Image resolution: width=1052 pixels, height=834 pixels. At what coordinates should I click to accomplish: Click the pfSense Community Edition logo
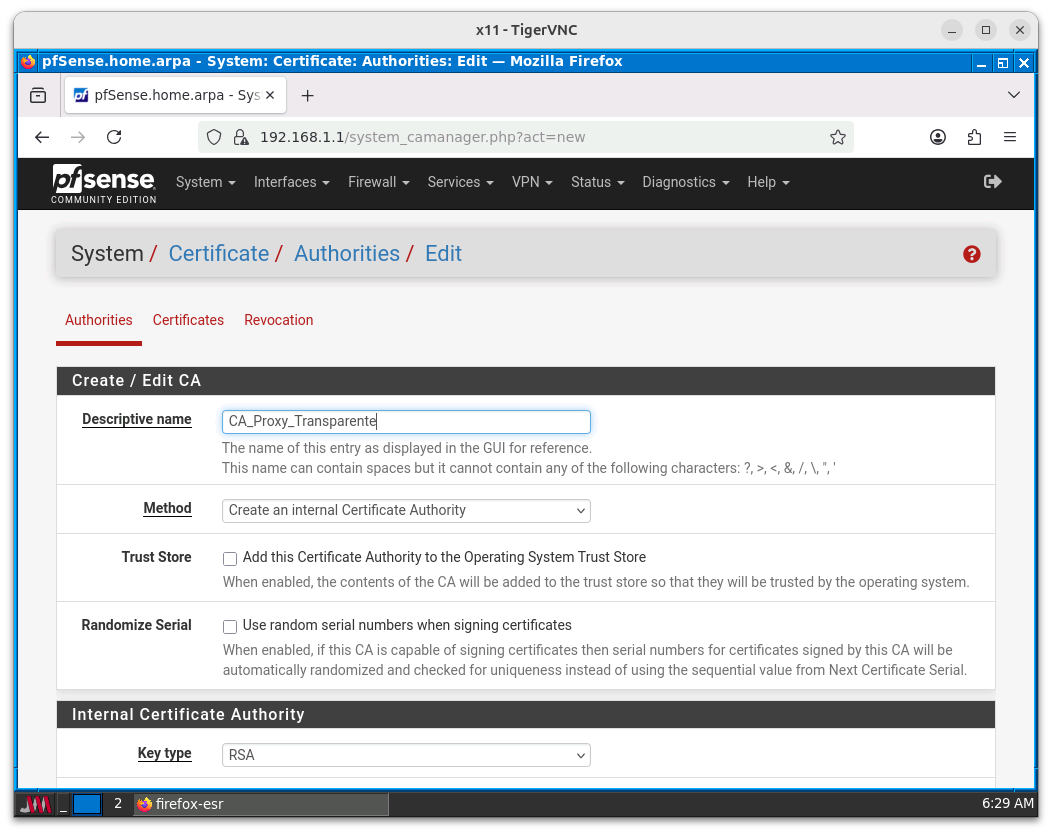click(x=104, y=183)
